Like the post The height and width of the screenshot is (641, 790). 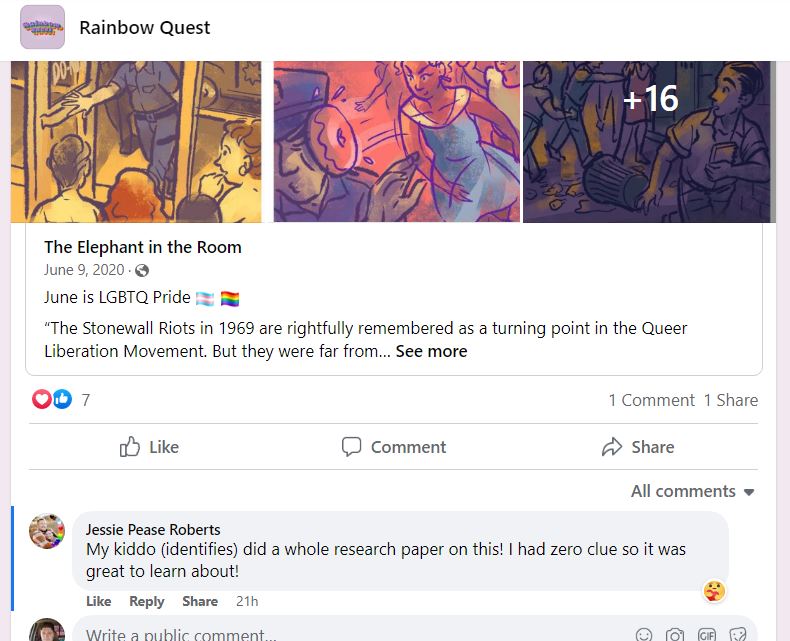point(149,447)
